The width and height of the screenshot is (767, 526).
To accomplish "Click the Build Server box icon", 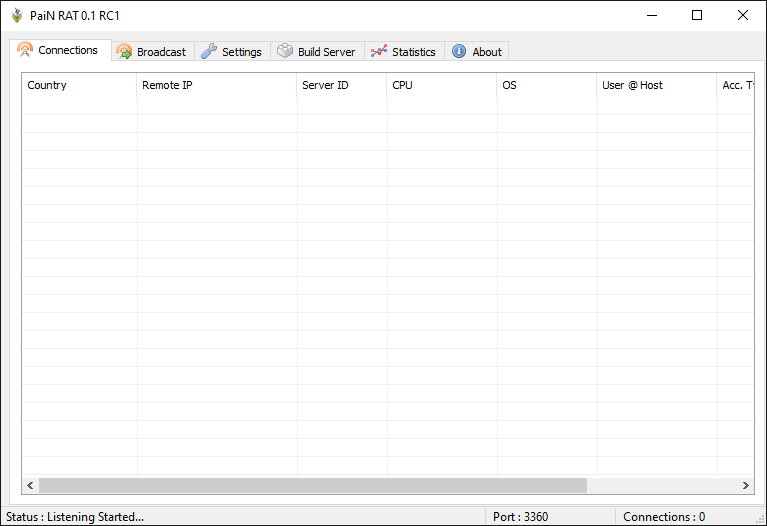I will [285, 52].
